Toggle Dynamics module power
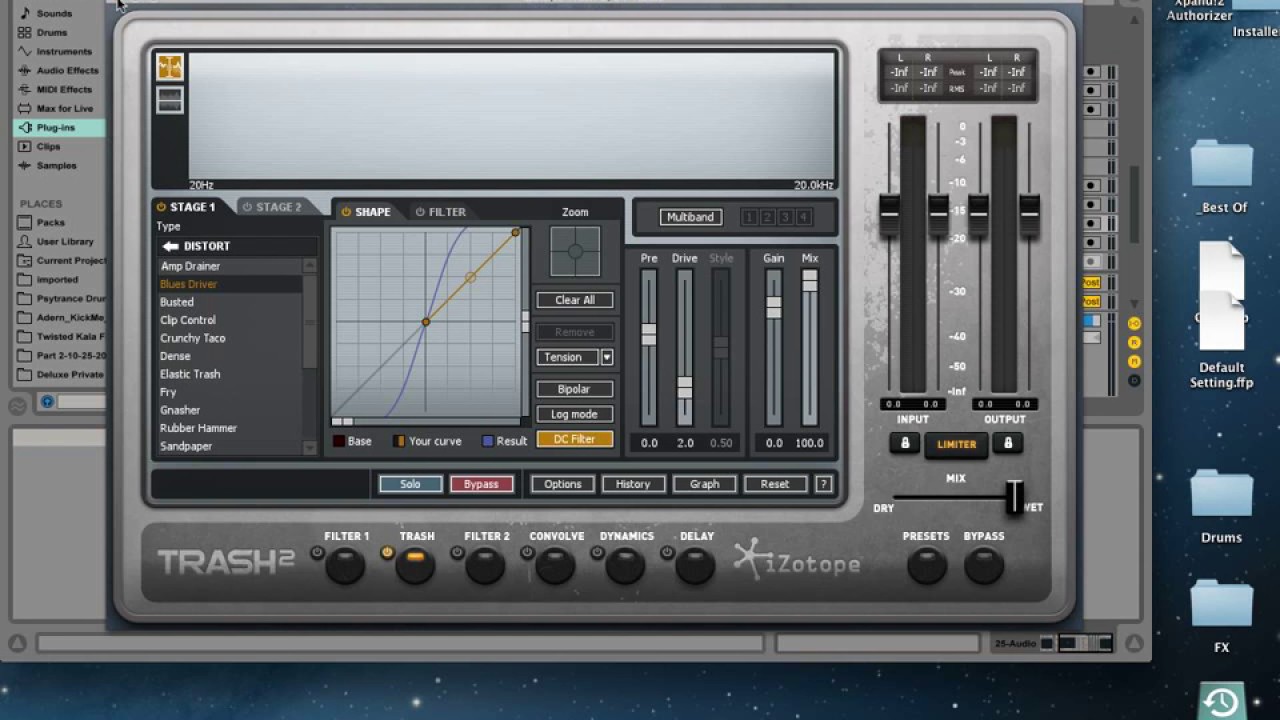The width and height of the screenshot is (1280, 720). [597, 552]
